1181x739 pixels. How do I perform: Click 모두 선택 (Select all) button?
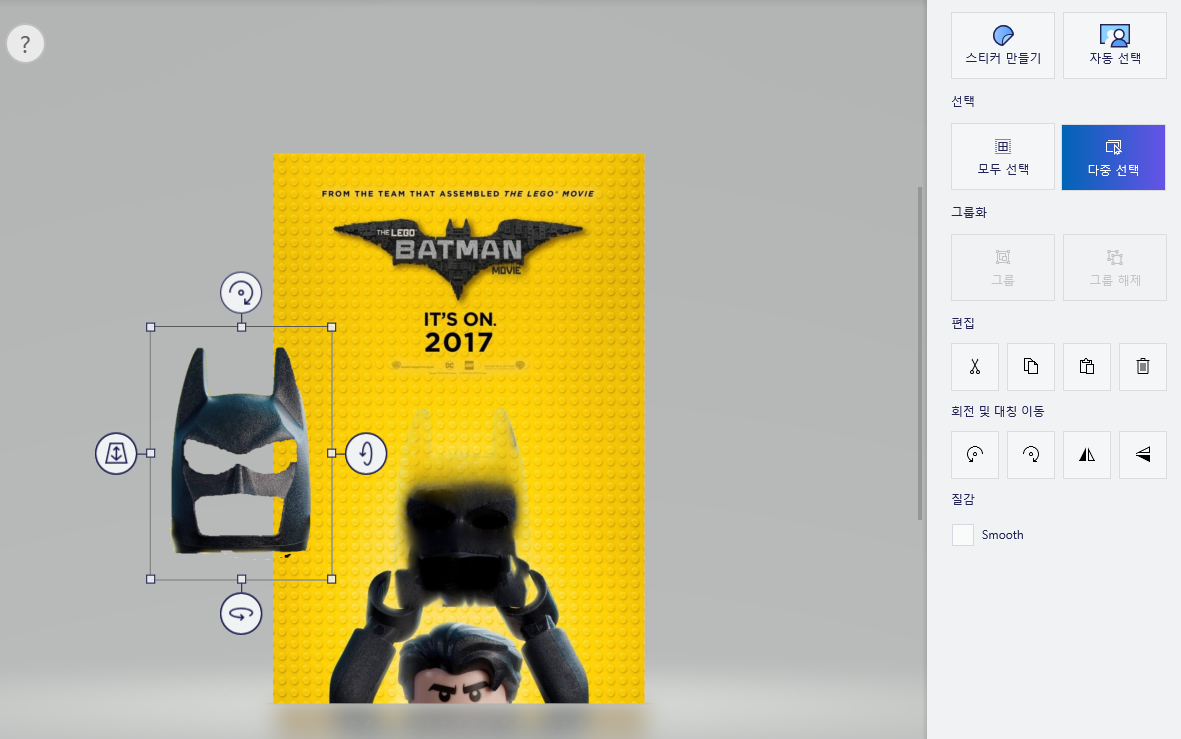(1002, 157)
